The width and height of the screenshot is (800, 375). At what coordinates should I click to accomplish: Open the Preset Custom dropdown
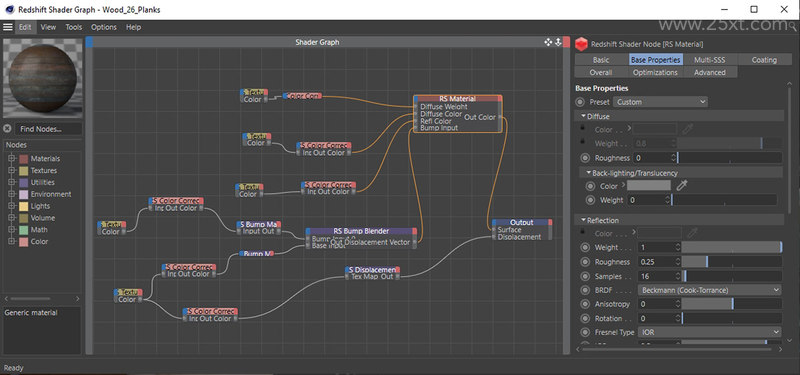point(660,102)
